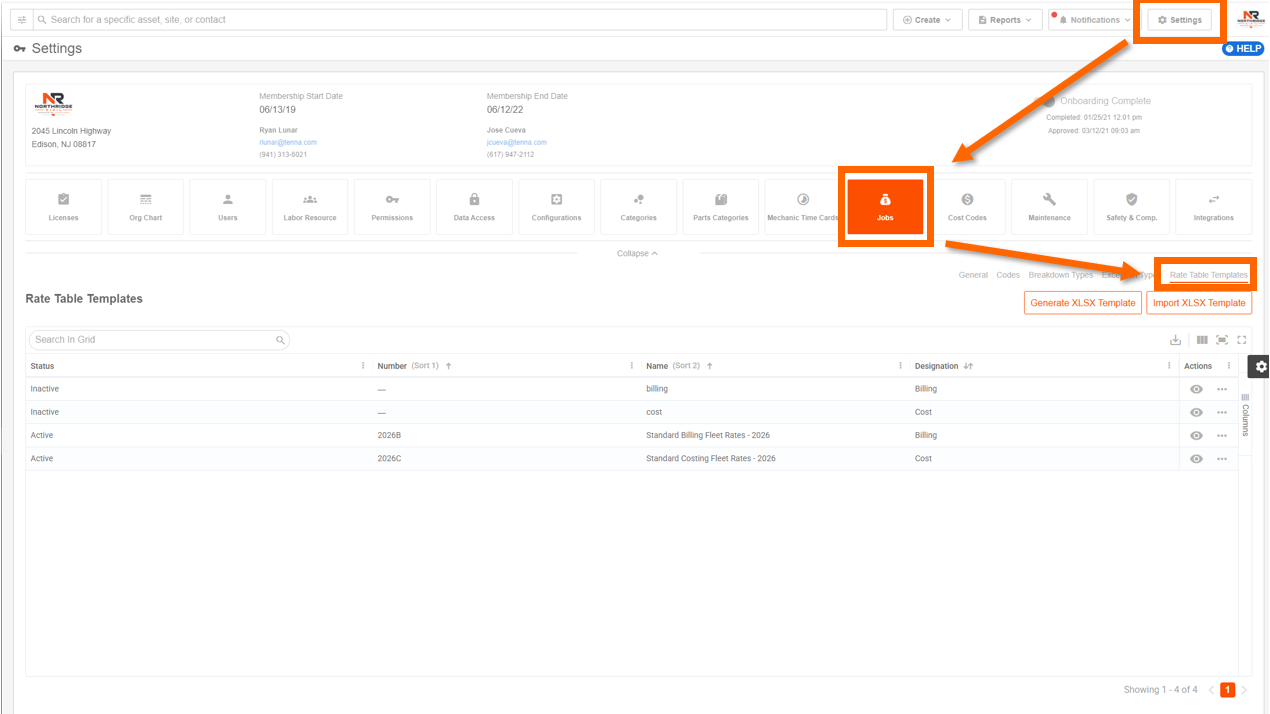This screenshot has width=1270, height=714.
Task: Click the global asset search field
Action: tap(460, 20)
